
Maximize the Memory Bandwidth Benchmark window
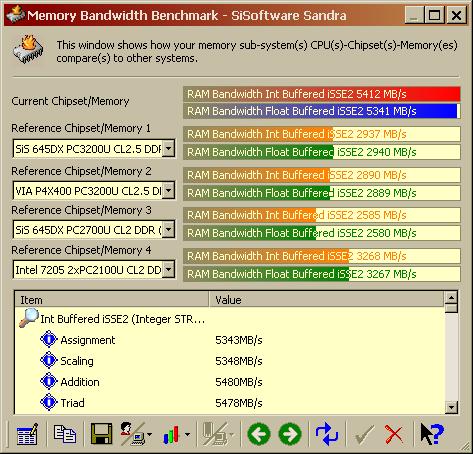(x=434, y=15)
